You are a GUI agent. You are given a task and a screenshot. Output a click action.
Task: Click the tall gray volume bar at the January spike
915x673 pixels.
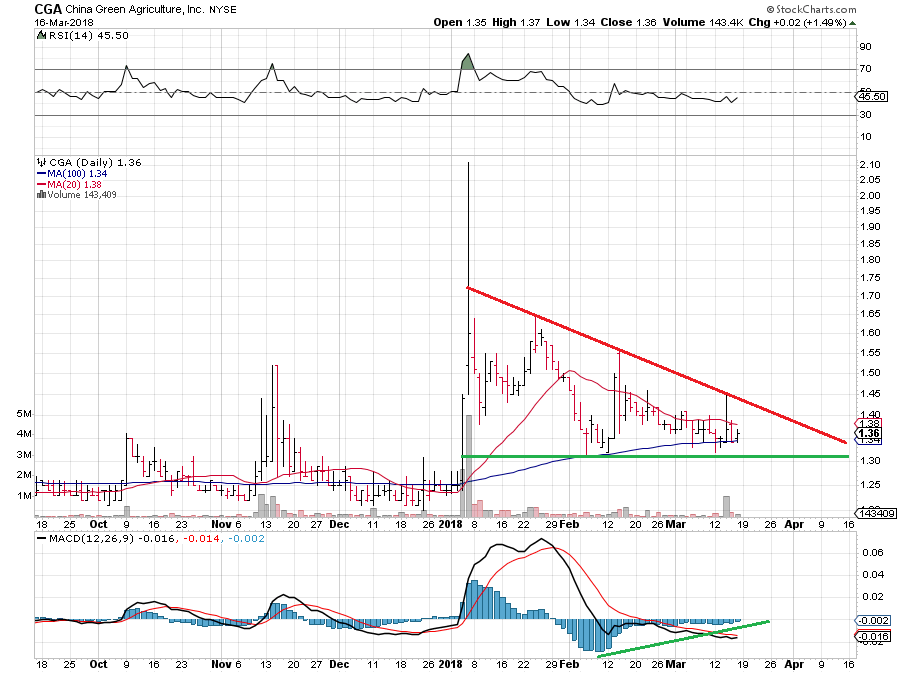click(468, 466)
